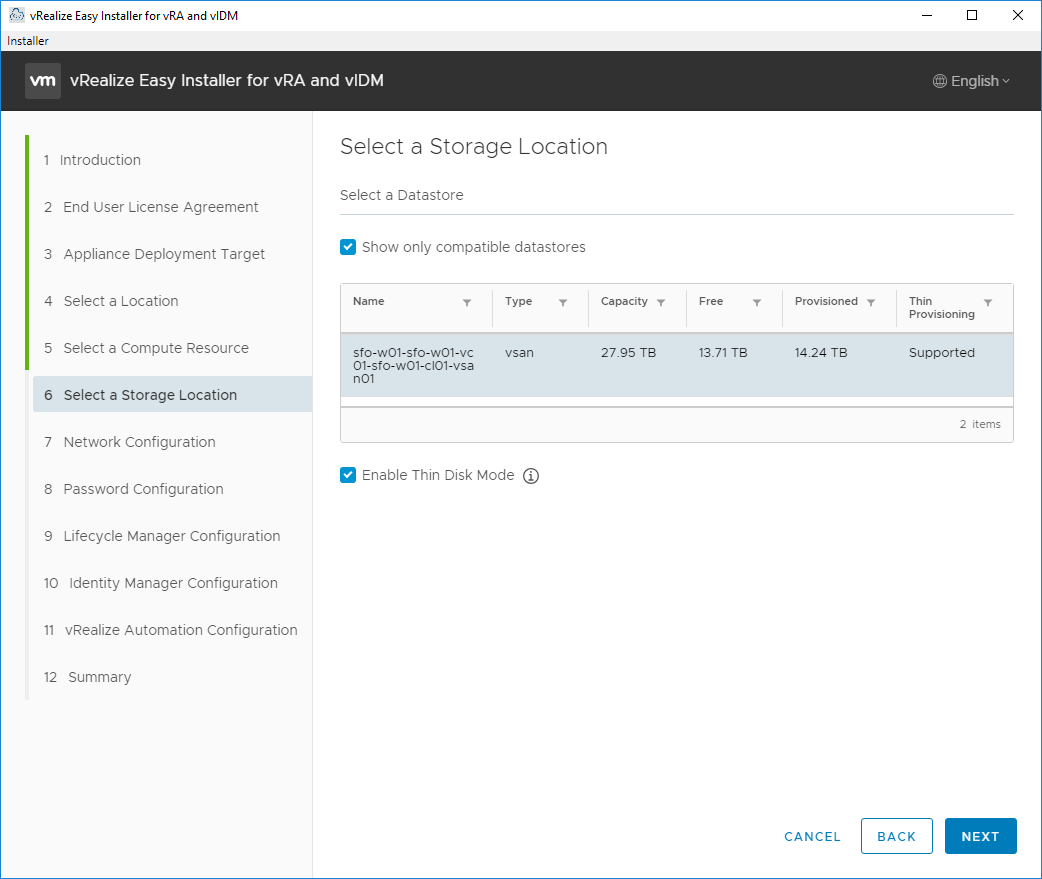Minimize the installer window
The image size is (1042, 879).
point(927,15)
